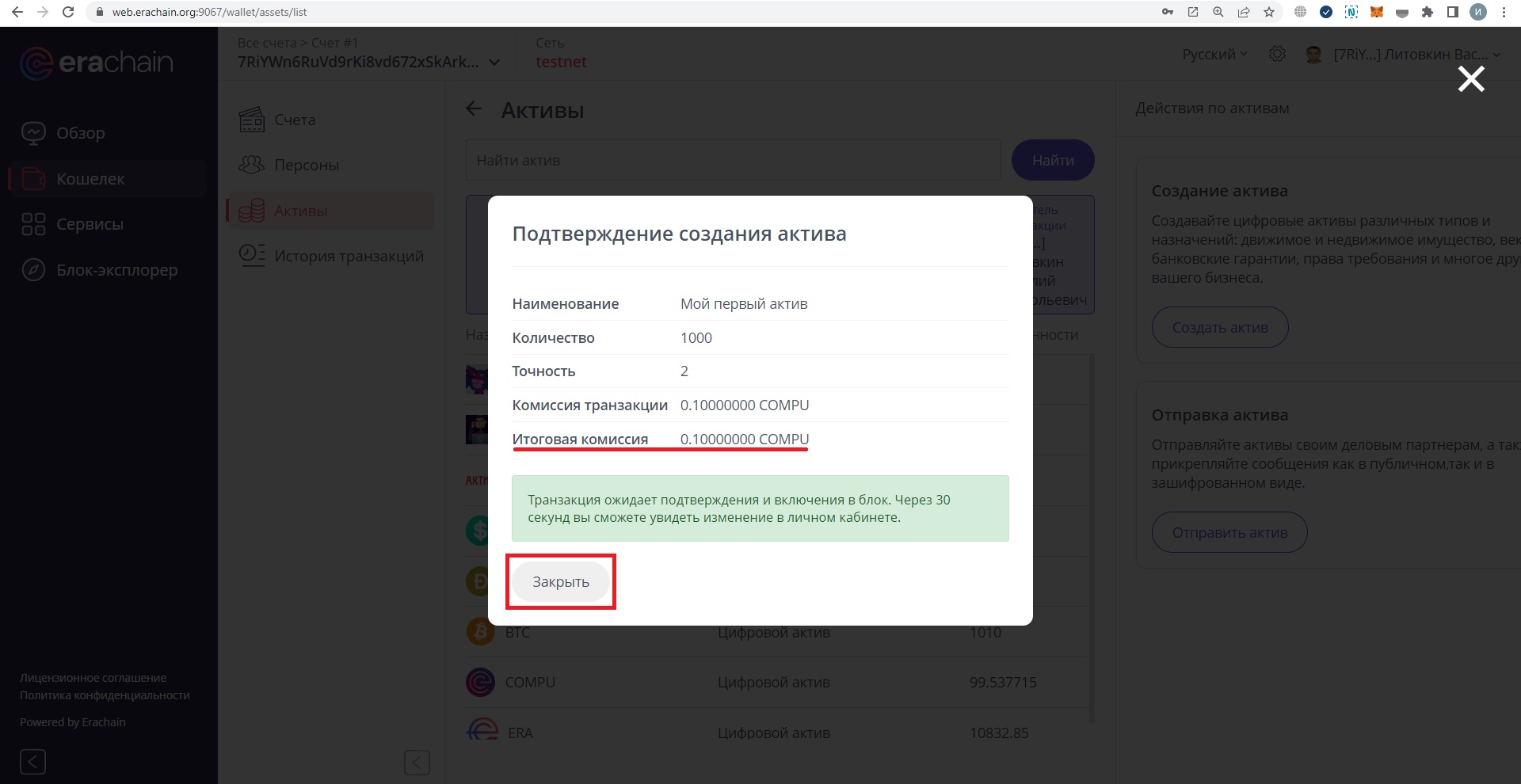Click the settings gear icon in the header
Image resolution: width=1521 pixels, height=784 pixels.
point(1277,54)
